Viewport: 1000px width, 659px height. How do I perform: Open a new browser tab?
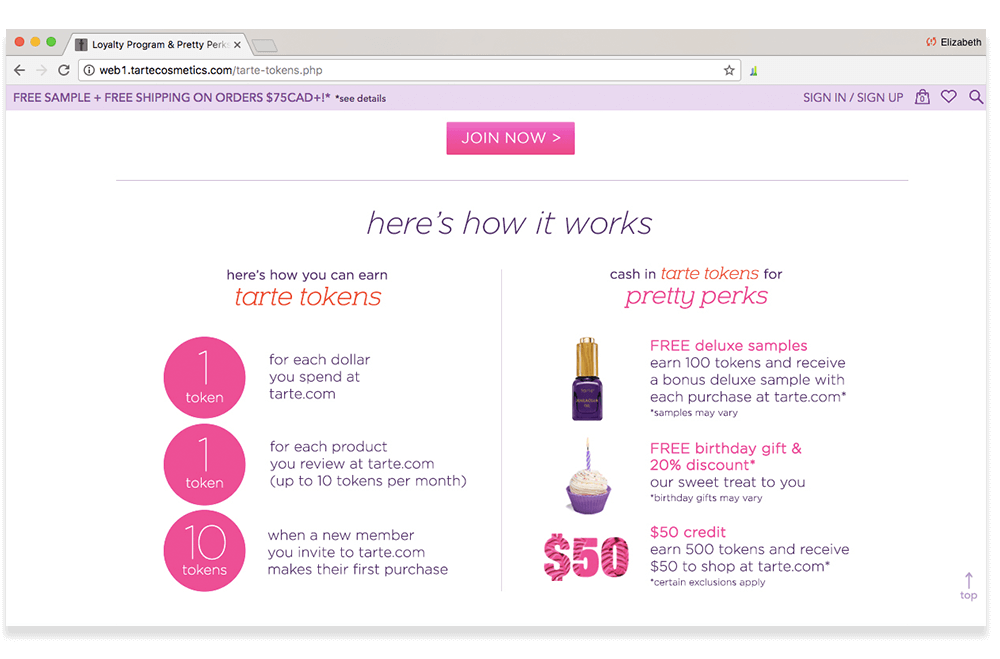click(265, 45)
